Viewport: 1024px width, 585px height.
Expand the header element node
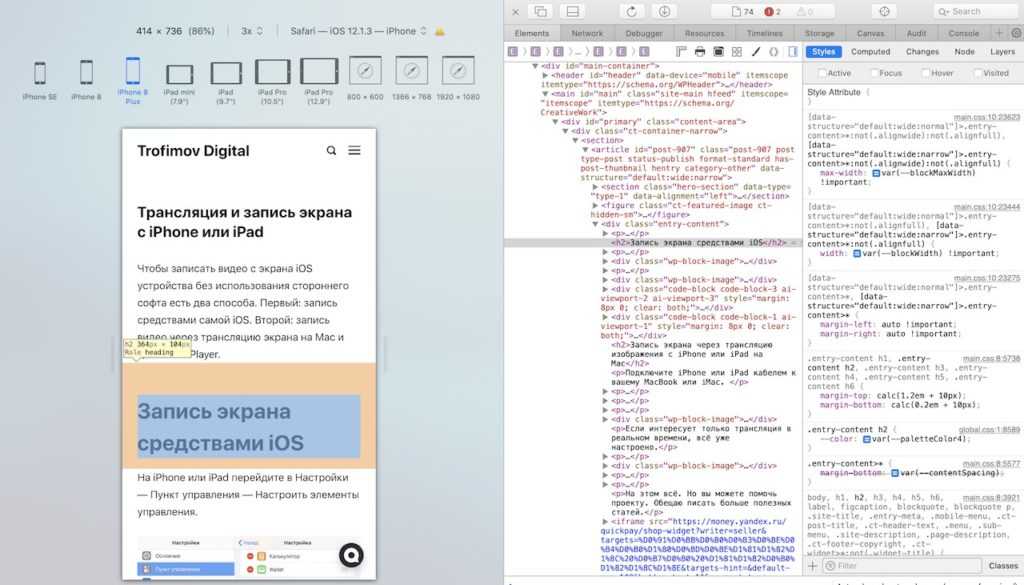(x=545, y=75)
